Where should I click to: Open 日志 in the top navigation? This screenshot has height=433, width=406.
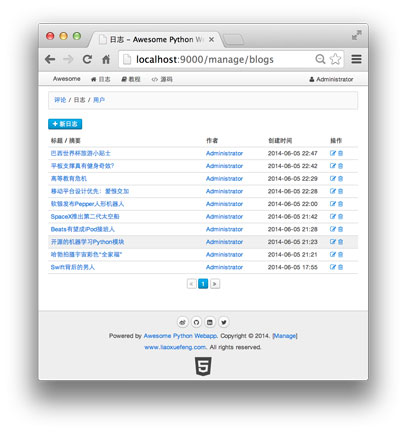(100, 79)
